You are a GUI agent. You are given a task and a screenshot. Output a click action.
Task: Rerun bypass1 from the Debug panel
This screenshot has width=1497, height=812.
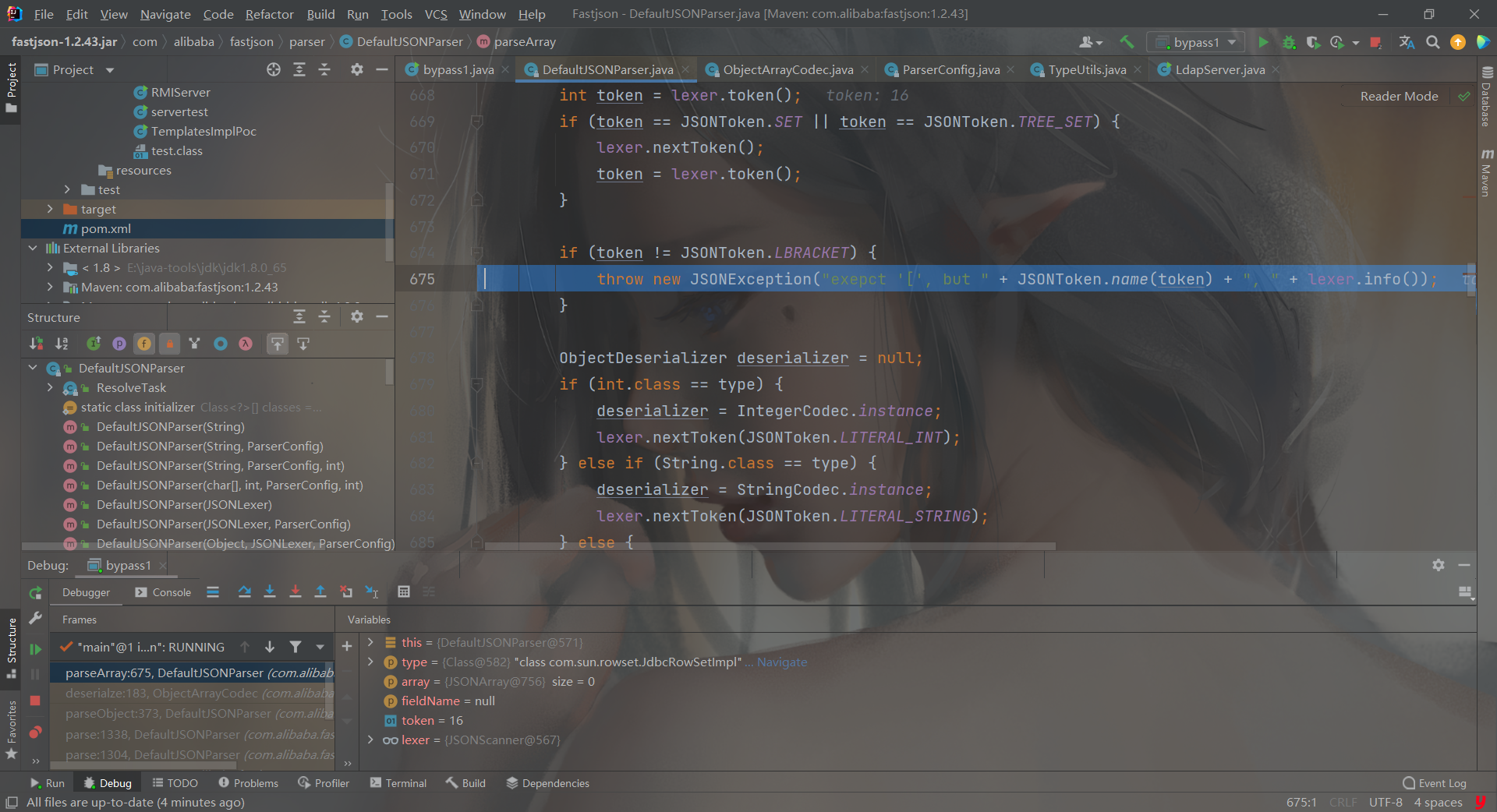[x=35, y=593]
